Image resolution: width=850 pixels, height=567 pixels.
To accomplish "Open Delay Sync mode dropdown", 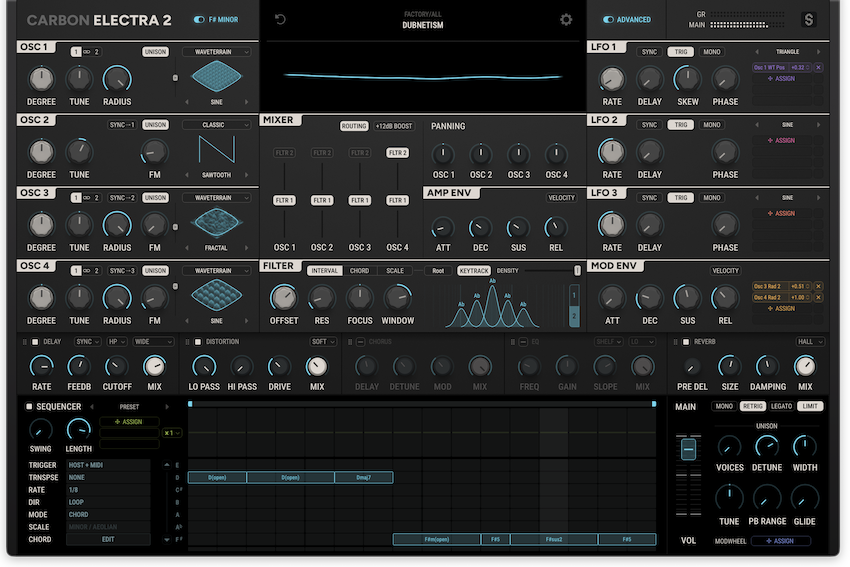I will pos(87,342).
